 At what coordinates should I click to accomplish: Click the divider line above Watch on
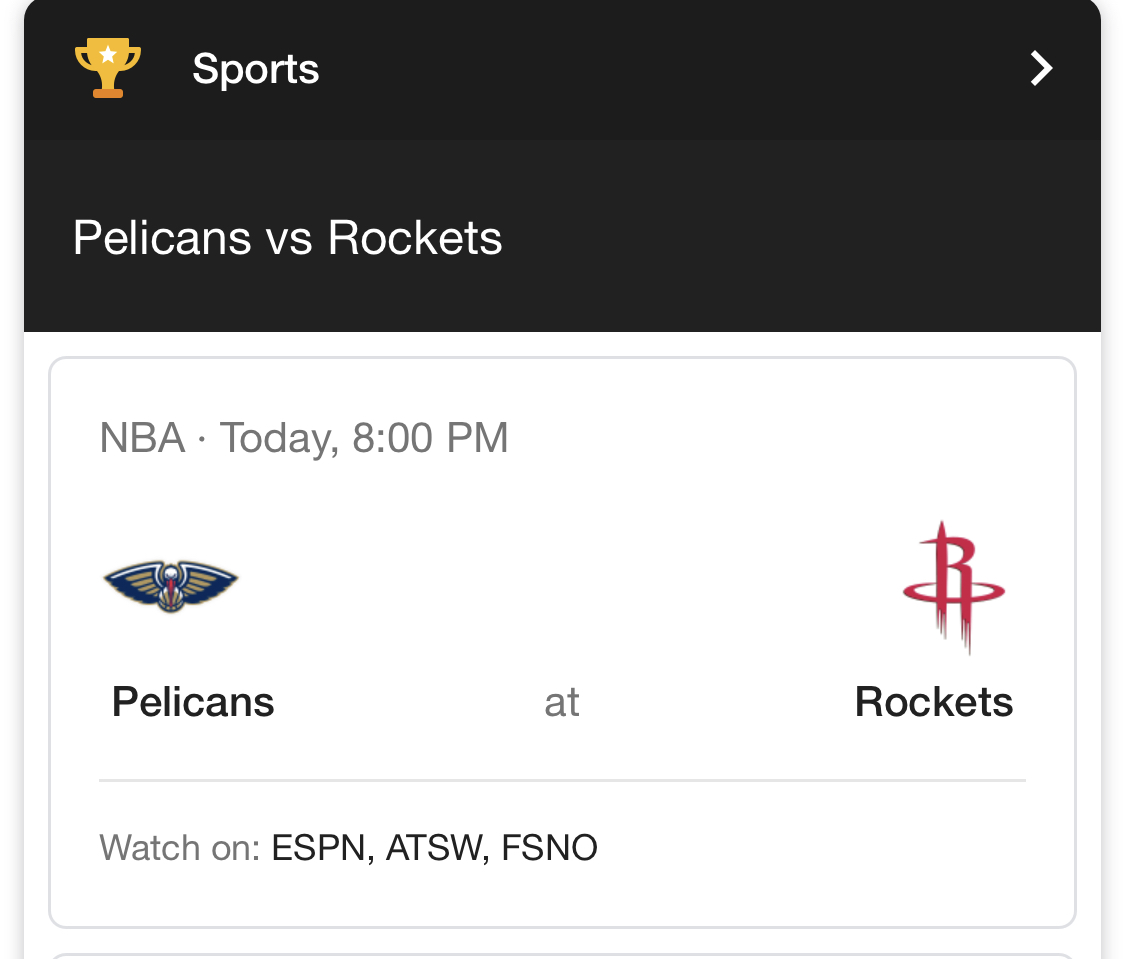[x=562, y=780]
